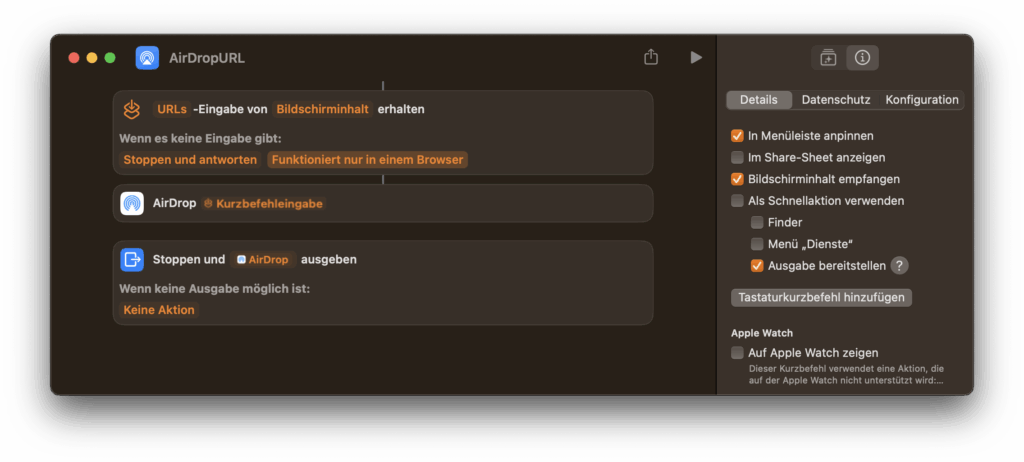Image resolution: width=1024 pixels, height=462 pixels.
Task: Open the Stoppen und antworten option
Action: click(x=190, y=159)
